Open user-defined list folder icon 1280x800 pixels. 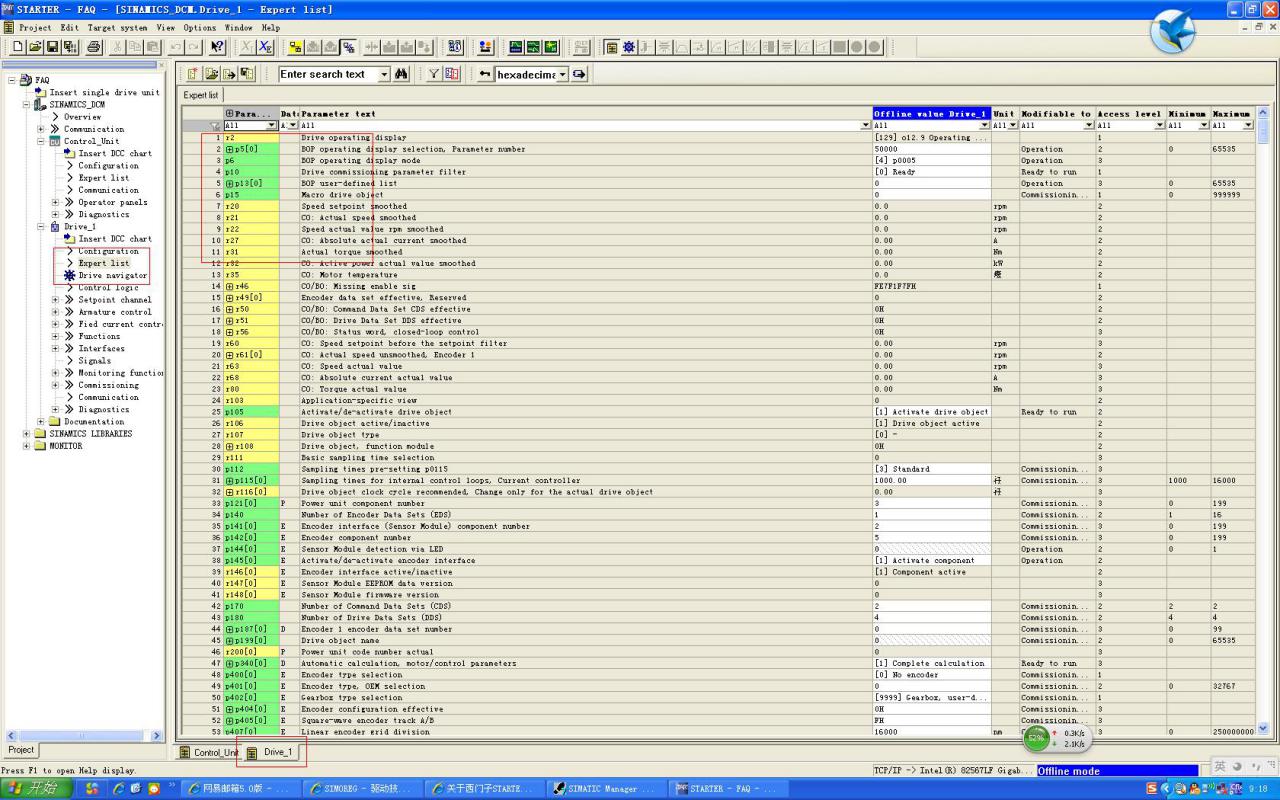pos(211,74)
